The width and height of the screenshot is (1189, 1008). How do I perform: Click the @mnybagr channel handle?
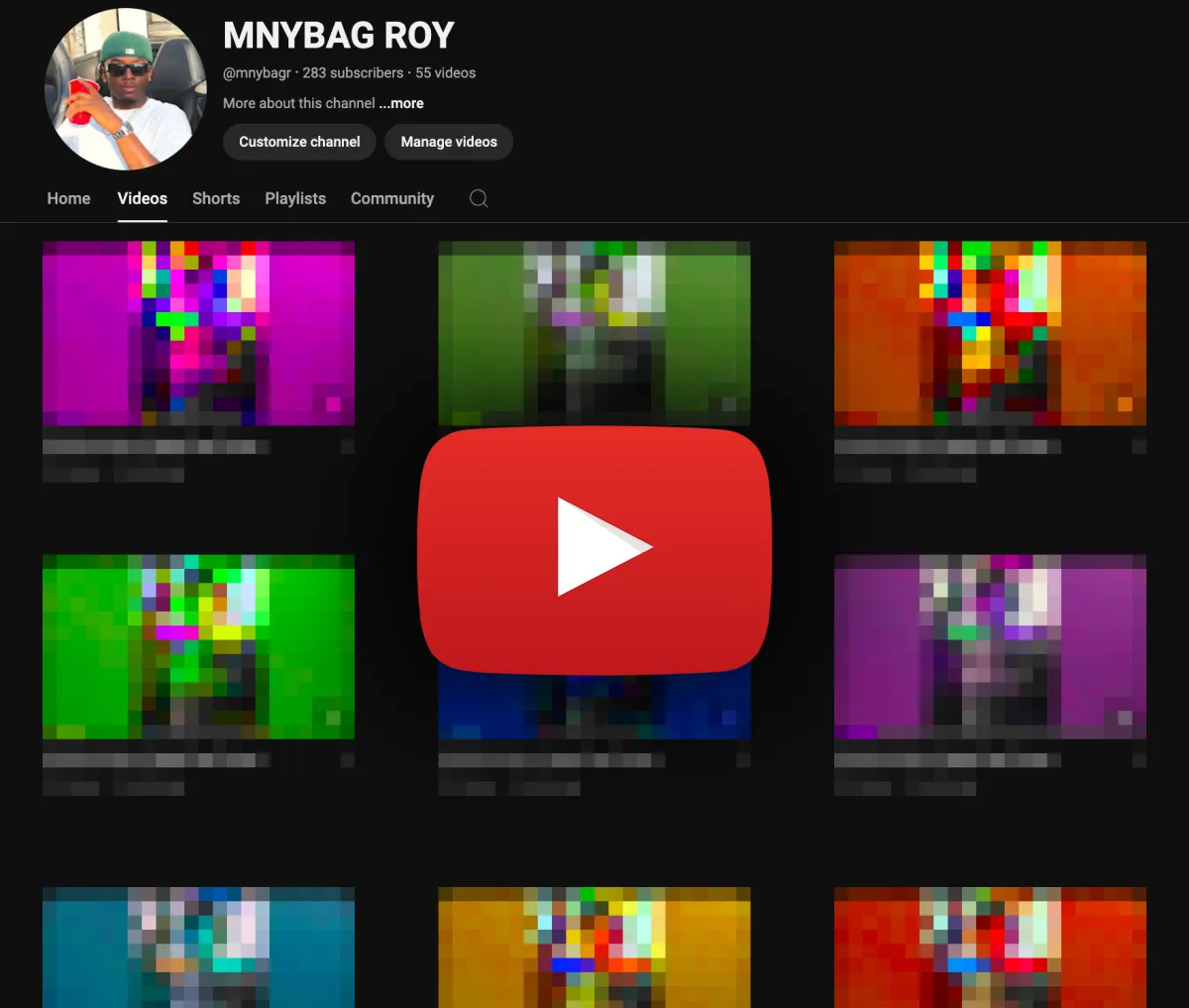tap(257, 72)
